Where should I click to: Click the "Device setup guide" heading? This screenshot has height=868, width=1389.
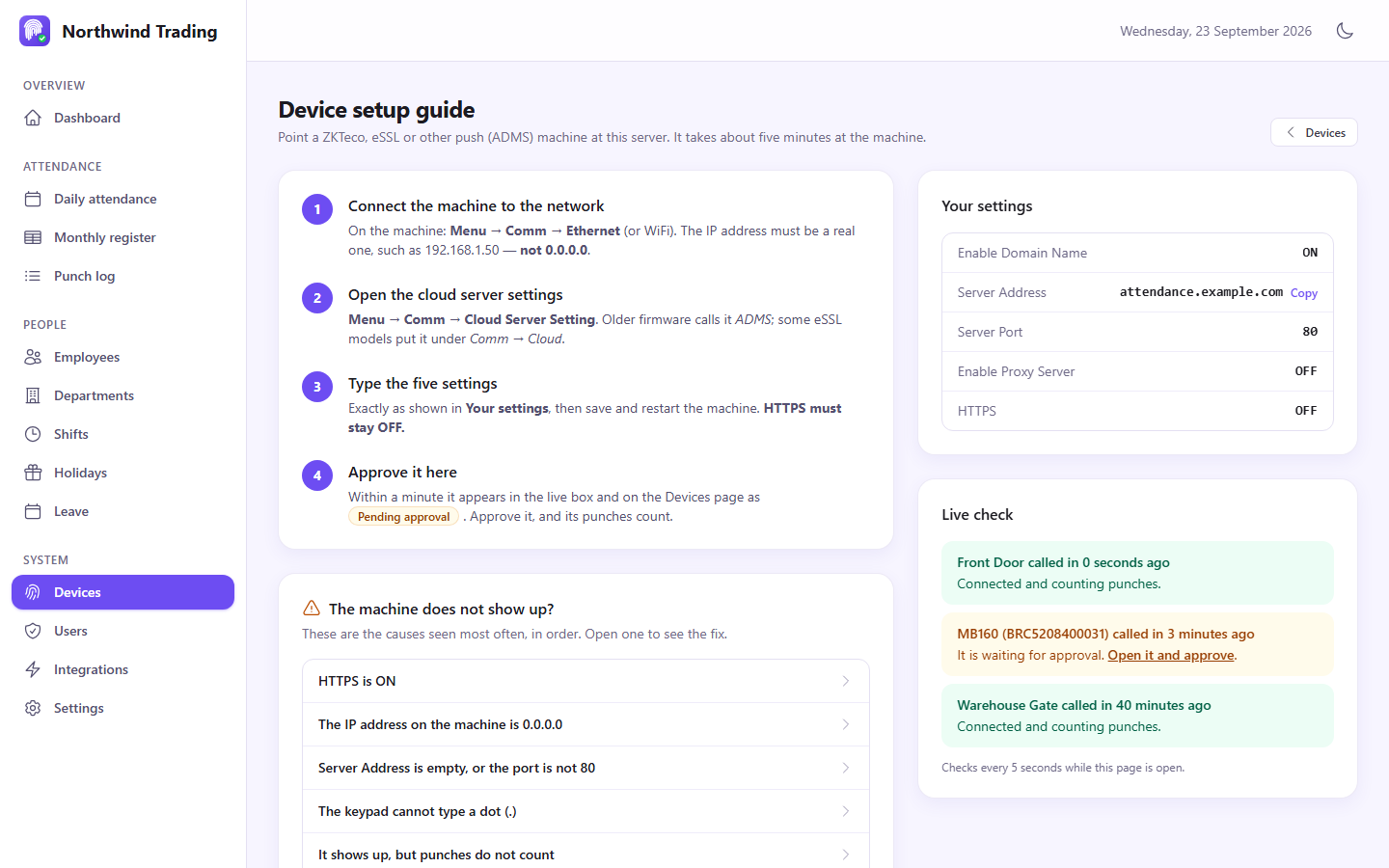pyautogui.click(x=376, y=110)
